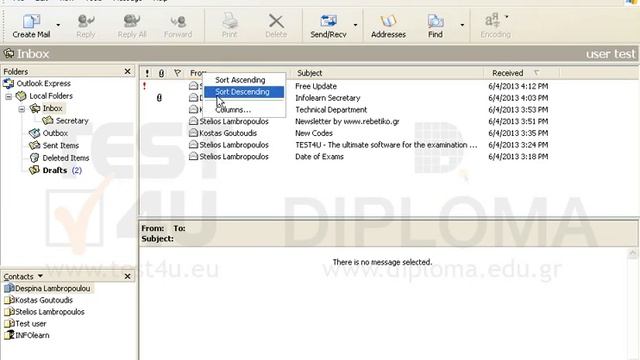Click the Flag column header icon

point(177,73)
